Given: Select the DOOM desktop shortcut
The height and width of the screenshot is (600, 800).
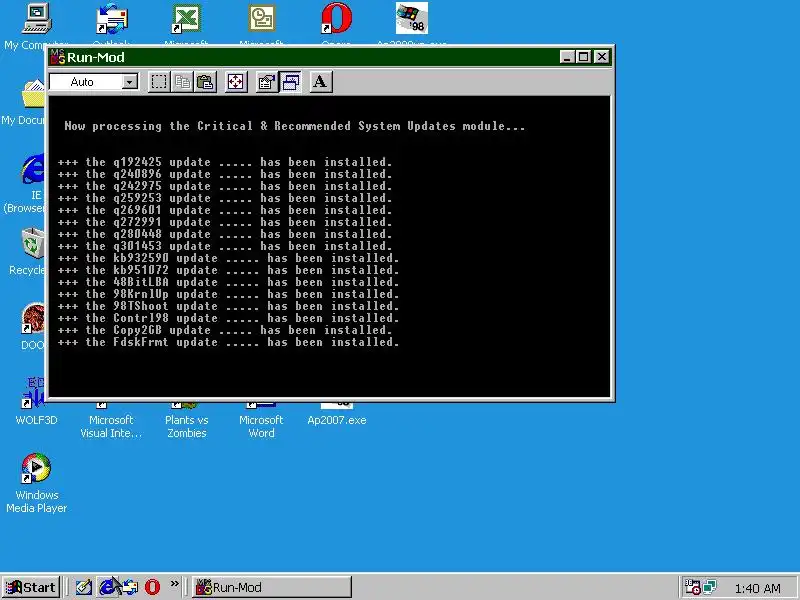Looking at the screenshot, I should (x=34, y=319).
